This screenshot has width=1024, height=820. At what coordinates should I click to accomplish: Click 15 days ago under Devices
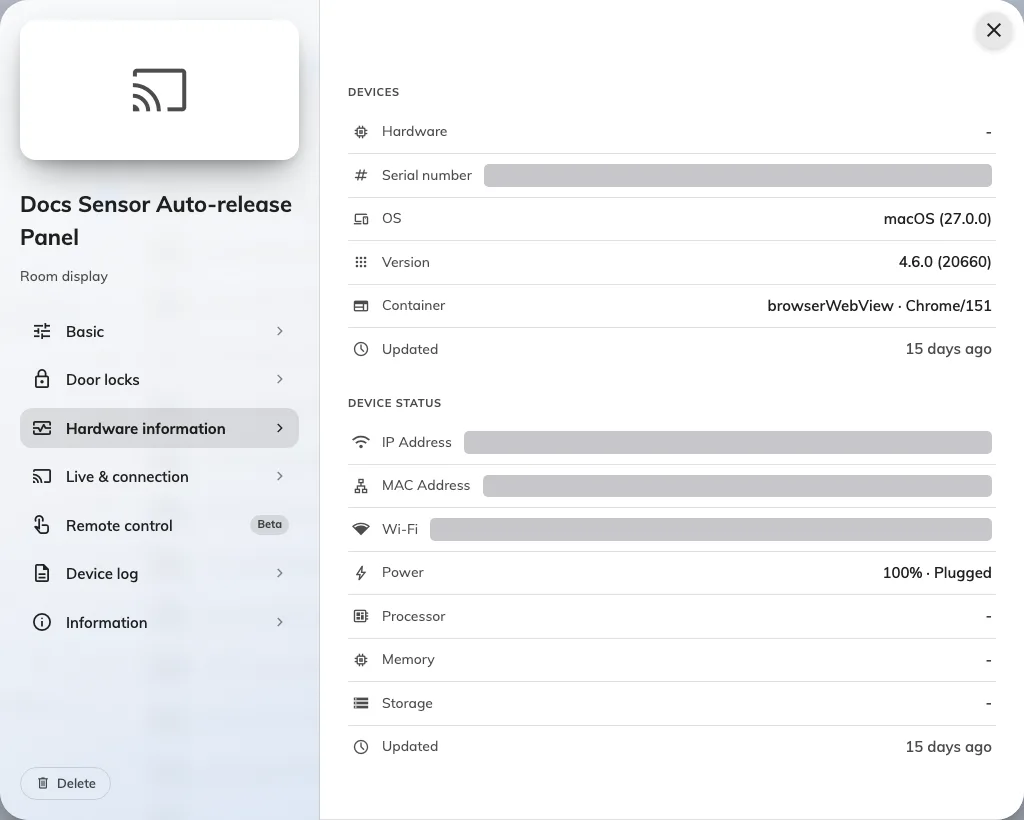pyautogui.click(x=948, y=349)
